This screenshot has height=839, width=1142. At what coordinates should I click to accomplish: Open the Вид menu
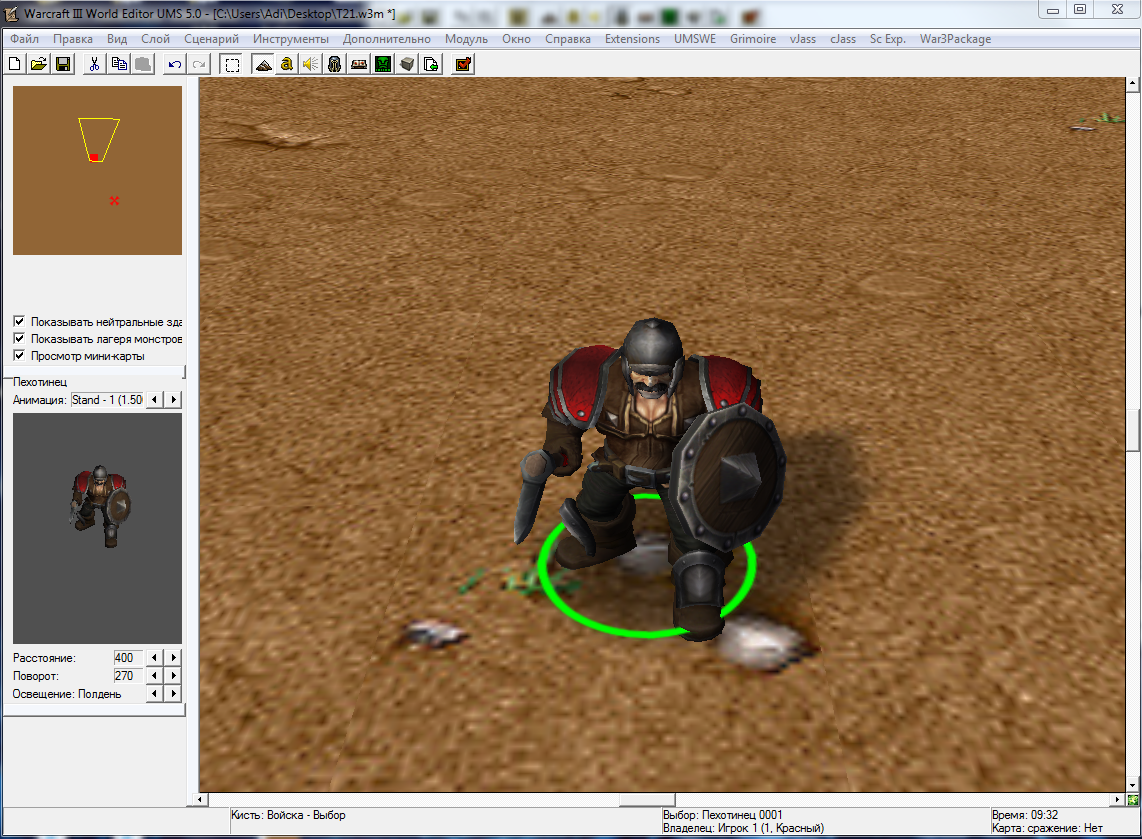click(117, 39)
